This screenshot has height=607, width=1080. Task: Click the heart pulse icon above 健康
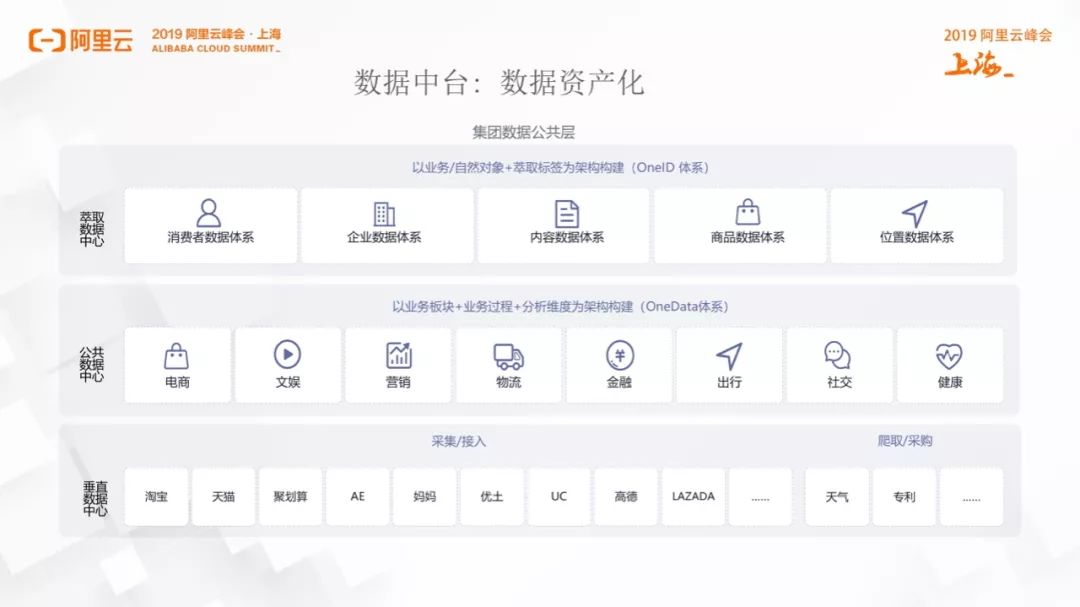(x=949, y=356)
